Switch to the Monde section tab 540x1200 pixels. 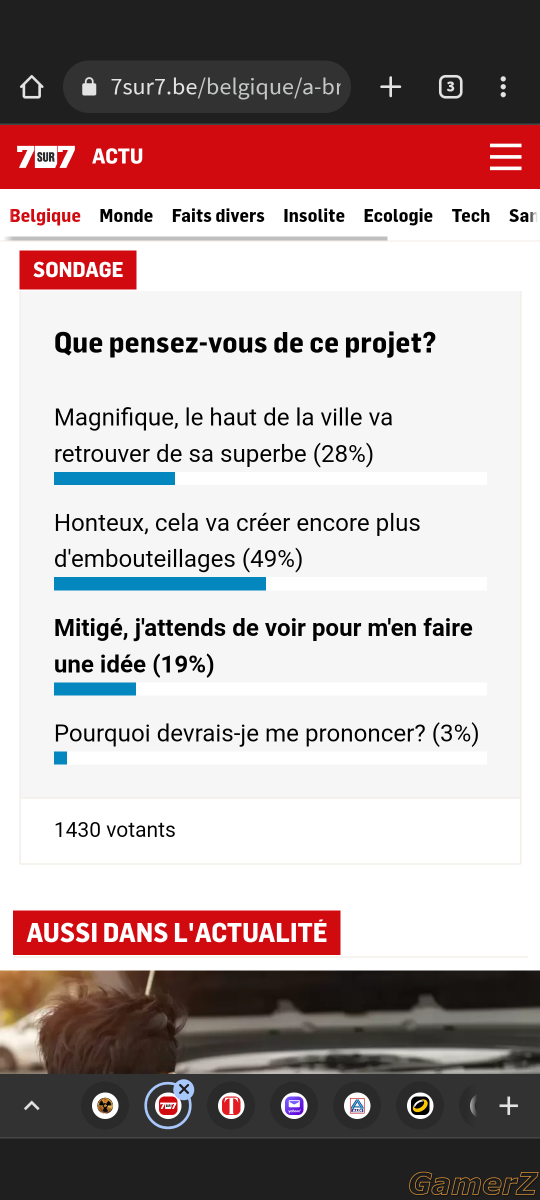click(126, 216)
